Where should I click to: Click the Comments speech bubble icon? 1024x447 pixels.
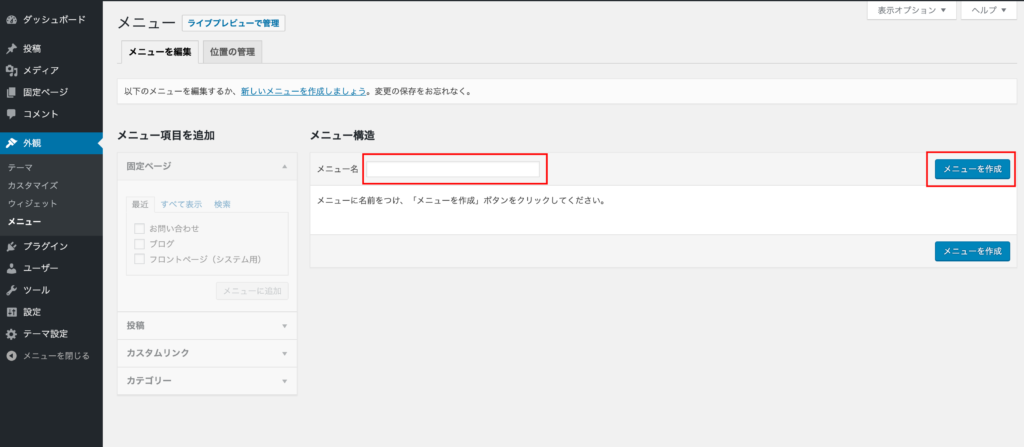[11, 114]
